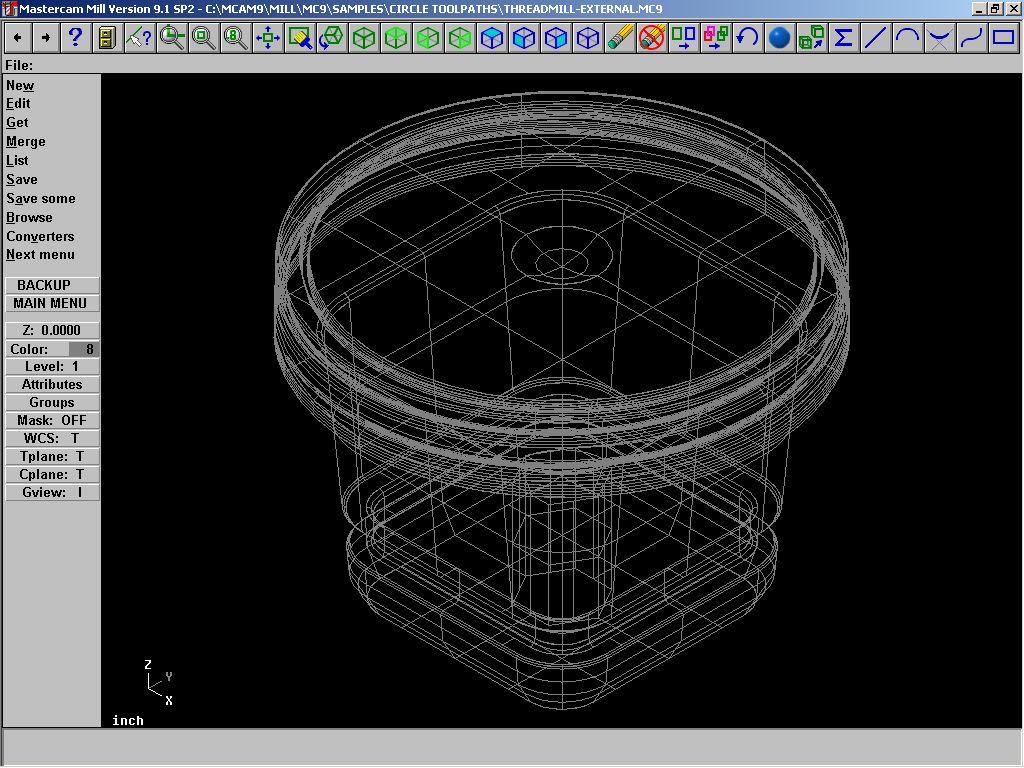Click the file cabinet toolbar icon
This screenshot has height=768, width=1024.
pyautogui.click(x=106, y=38)
